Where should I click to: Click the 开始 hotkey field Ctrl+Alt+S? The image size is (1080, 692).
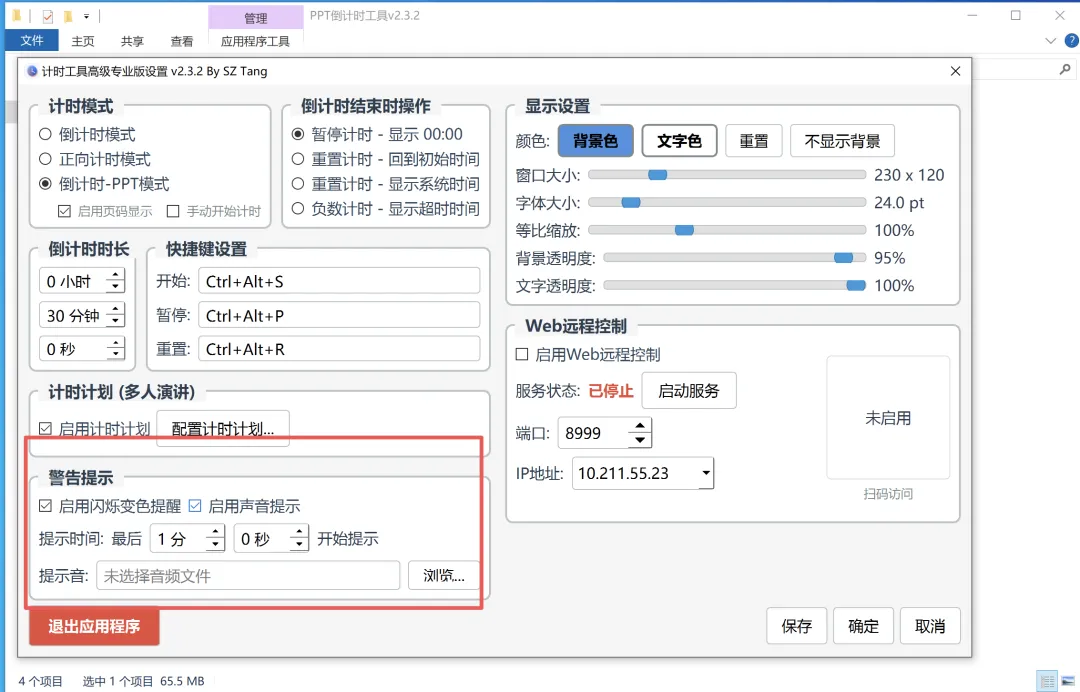pos(339,282)
